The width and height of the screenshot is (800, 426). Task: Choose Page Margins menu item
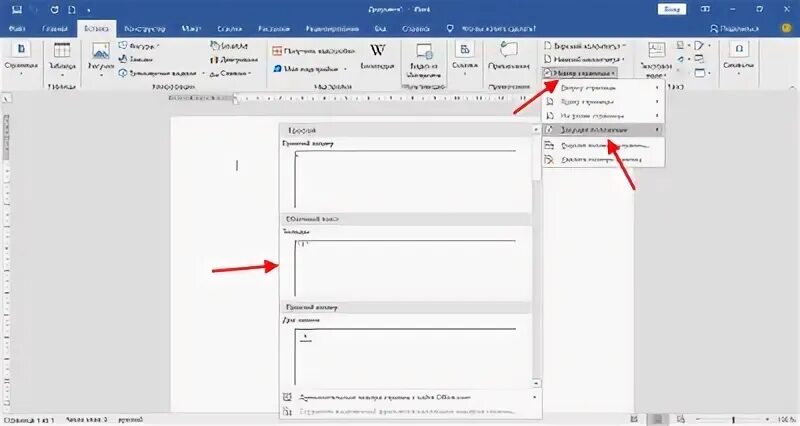pos(603,116)
